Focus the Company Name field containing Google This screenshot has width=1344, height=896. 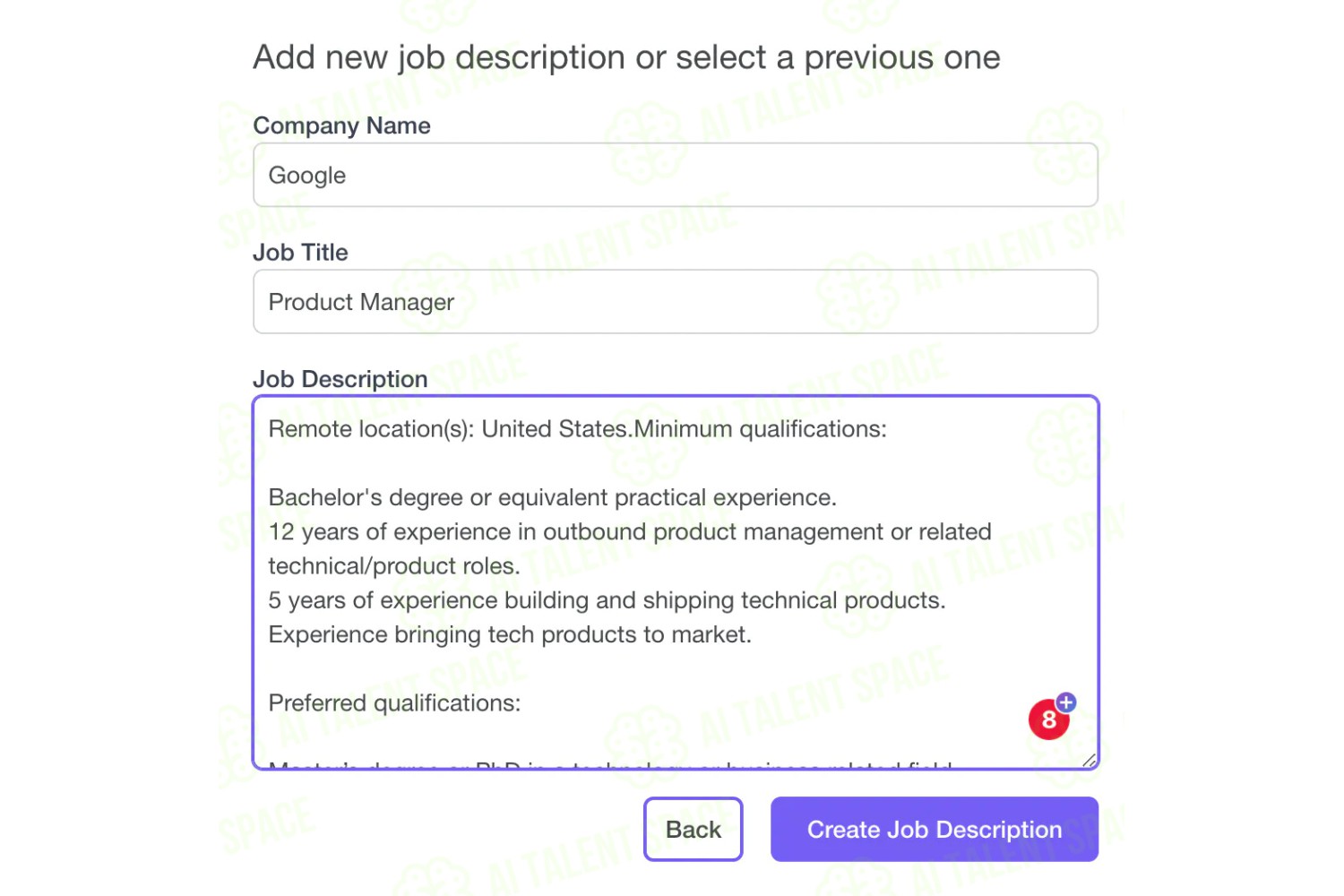click(x=676, y=175)
